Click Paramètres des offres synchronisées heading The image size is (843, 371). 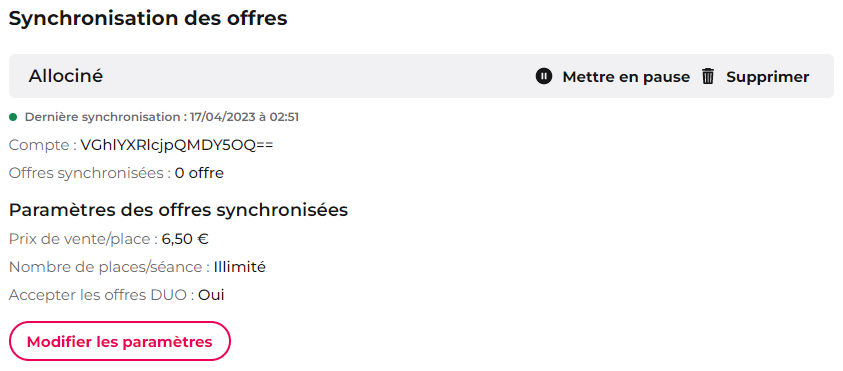tap(178, 210)
